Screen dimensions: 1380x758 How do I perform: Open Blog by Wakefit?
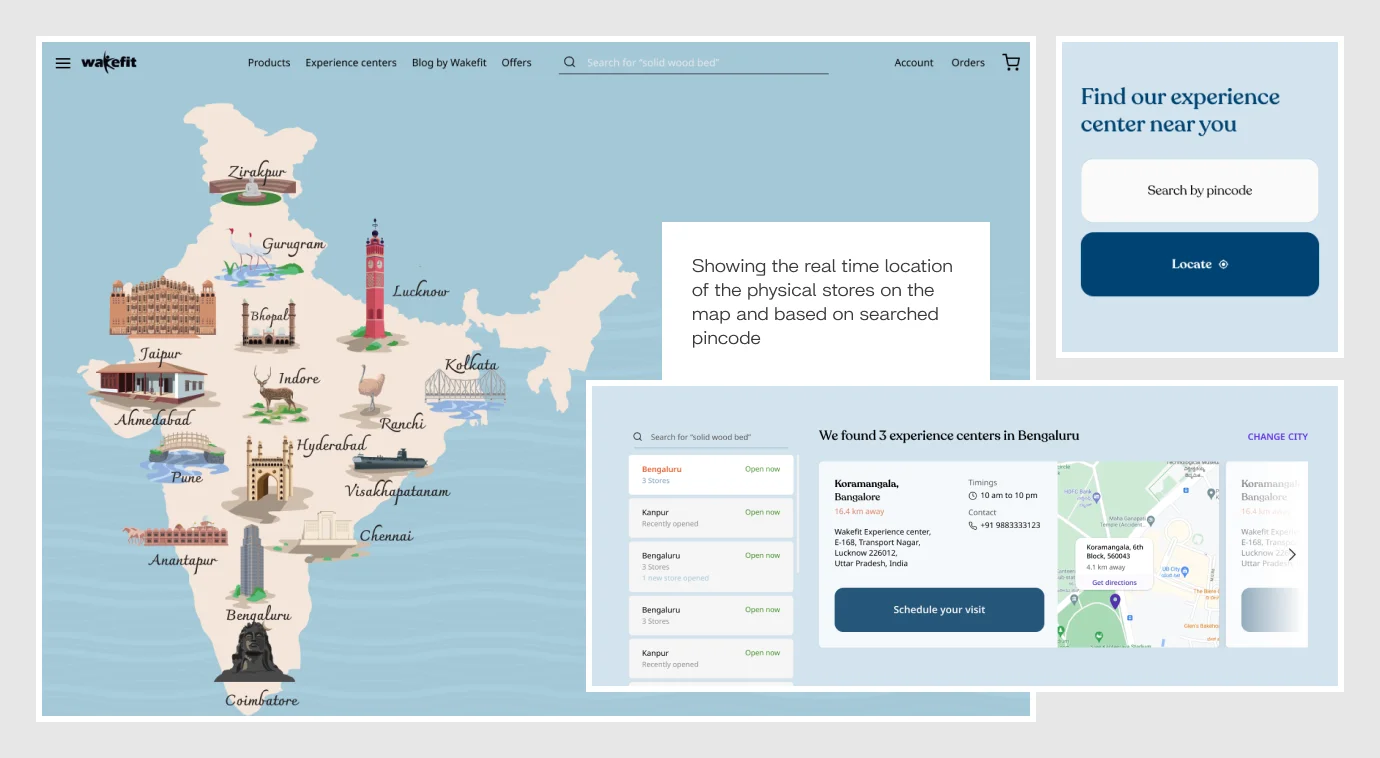pyautogui.click(x=449, y=62)
